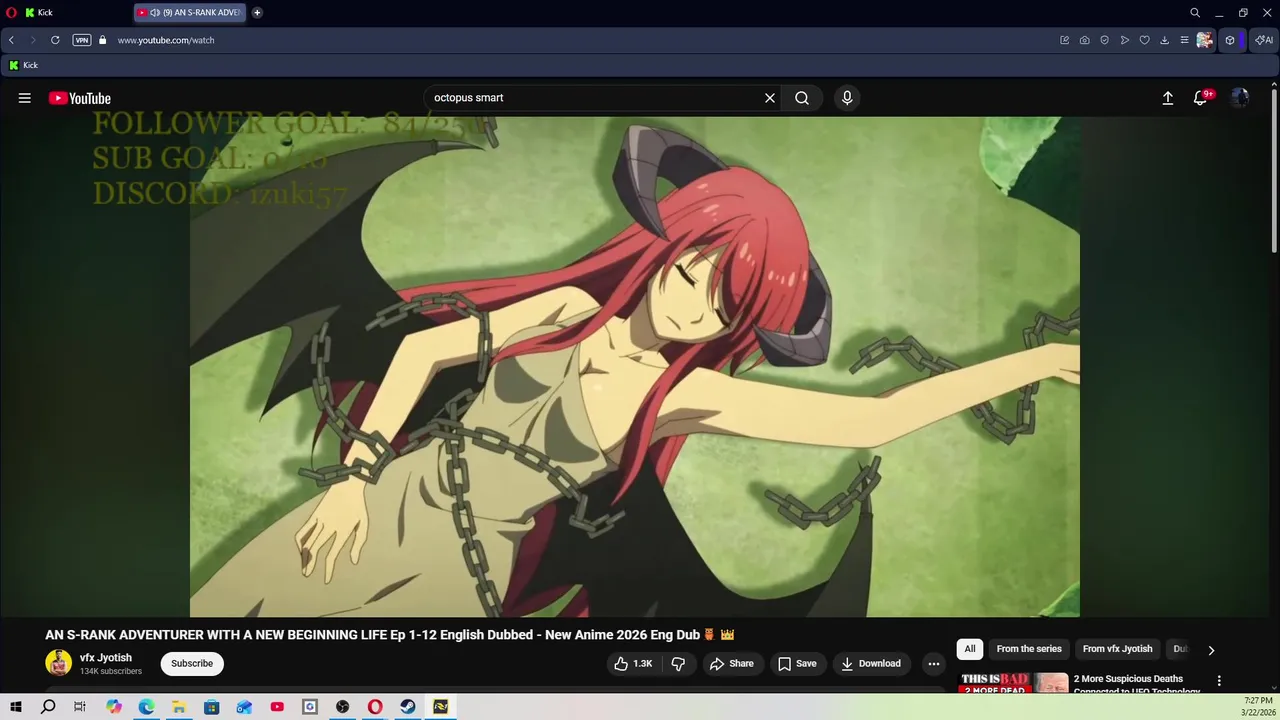
Task: Open the vfx Jyotish channel avatar
Action: coord(59,663)
